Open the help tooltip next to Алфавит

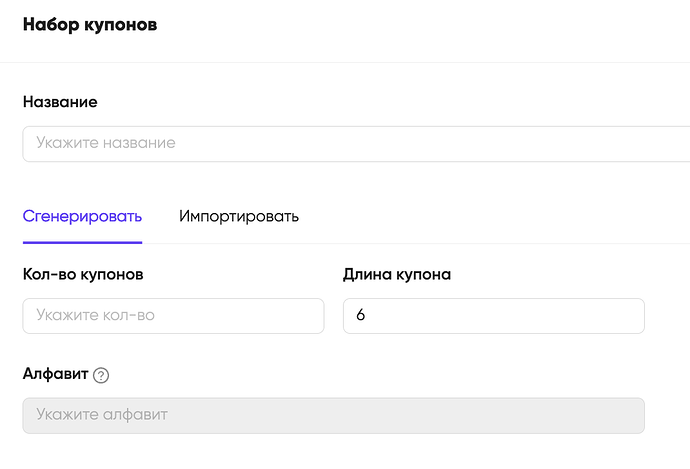pos(101,375)
